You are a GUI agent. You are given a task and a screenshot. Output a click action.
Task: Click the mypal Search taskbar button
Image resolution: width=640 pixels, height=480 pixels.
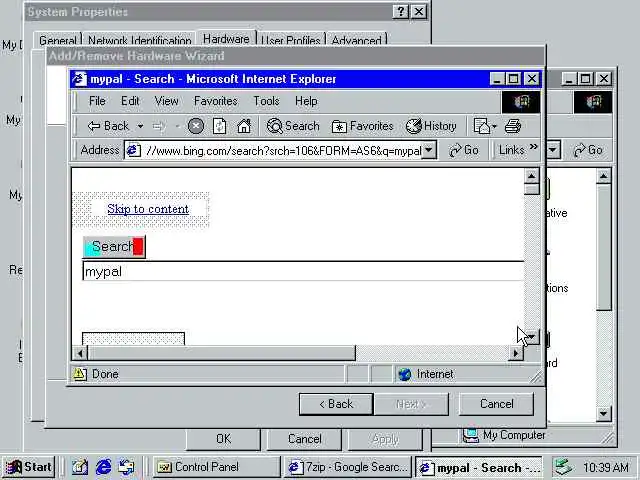478,467
